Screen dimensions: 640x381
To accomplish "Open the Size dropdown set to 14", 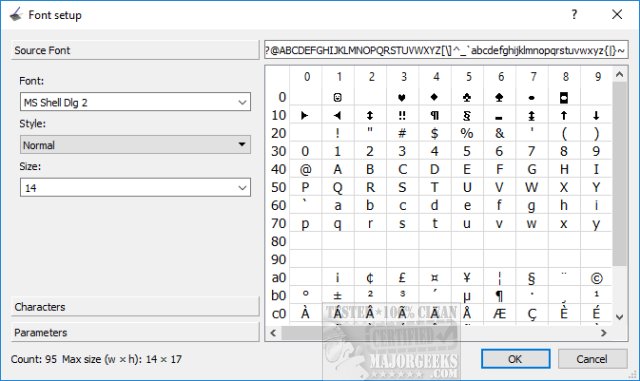I will coord(135,187).
